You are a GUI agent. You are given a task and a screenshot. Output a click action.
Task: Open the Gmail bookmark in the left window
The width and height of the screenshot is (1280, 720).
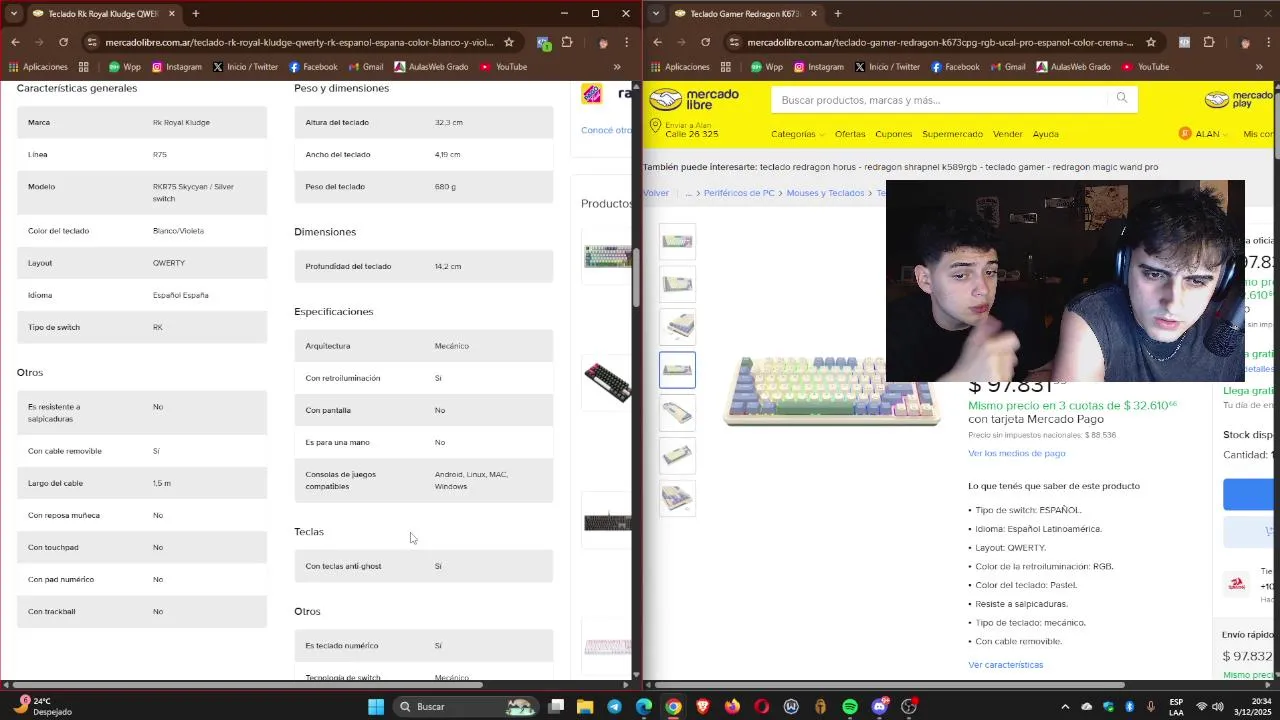click(x=366, y=67)
